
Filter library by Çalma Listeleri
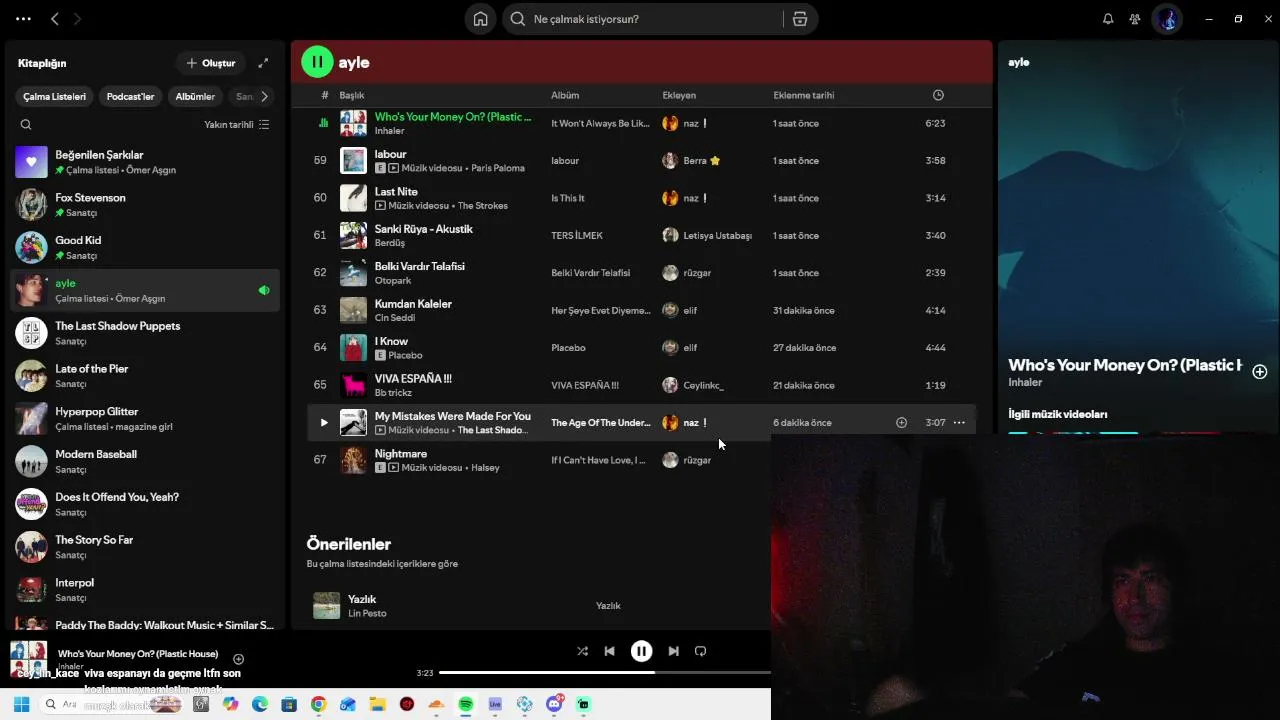point(55,97)
